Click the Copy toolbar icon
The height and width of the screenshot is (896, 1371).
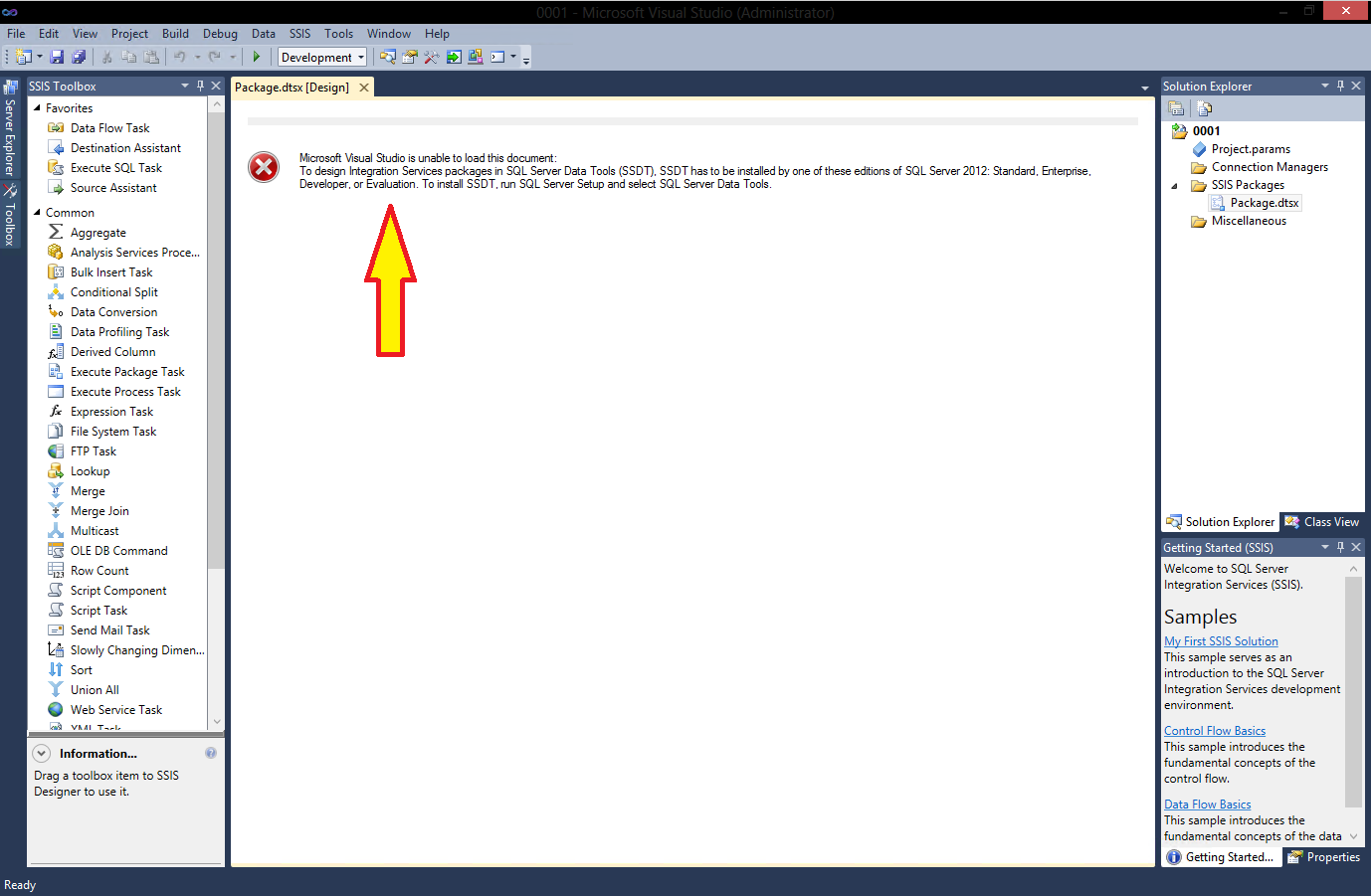[x=128, y=57]
